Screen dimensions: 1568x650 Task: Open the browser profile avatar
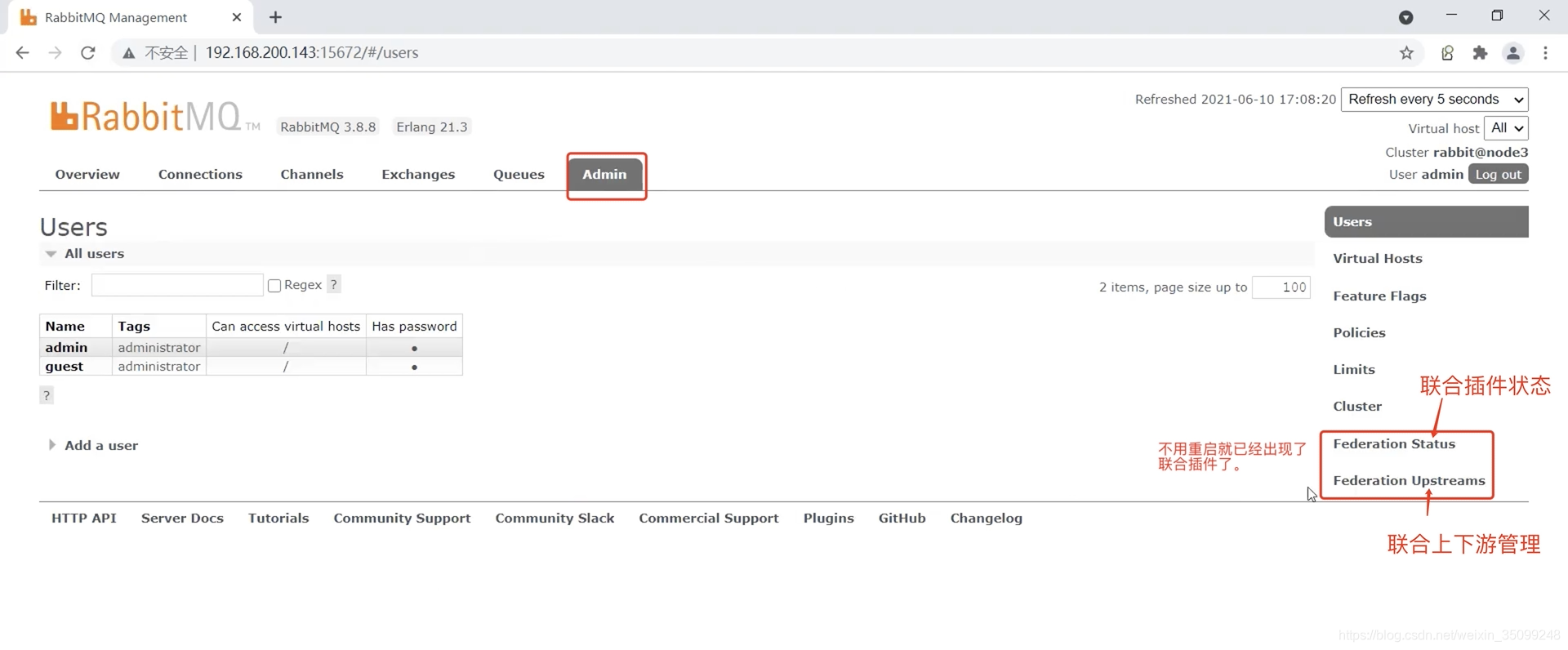1513,53
